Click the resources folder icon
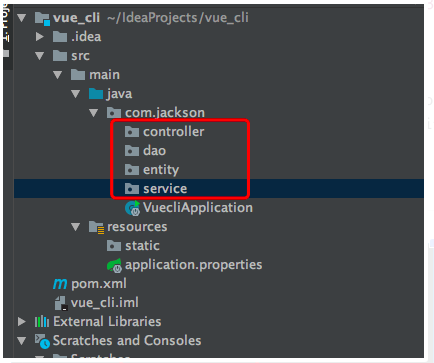The image size is (434, 363). click(x=97, y=227)
